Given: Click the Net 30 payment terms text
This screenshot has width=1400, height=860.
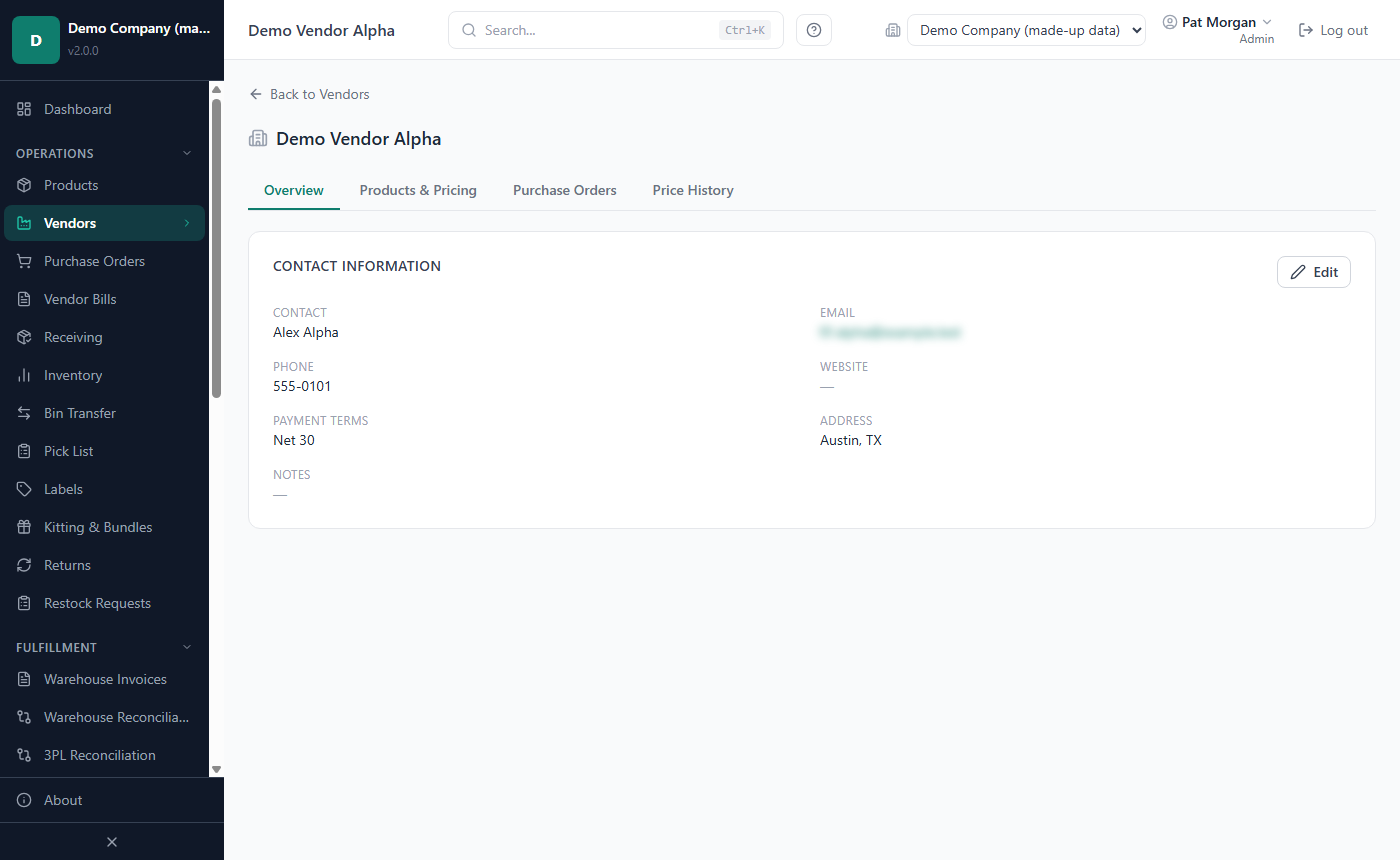Looking at the screenshot, I should 294,440.
